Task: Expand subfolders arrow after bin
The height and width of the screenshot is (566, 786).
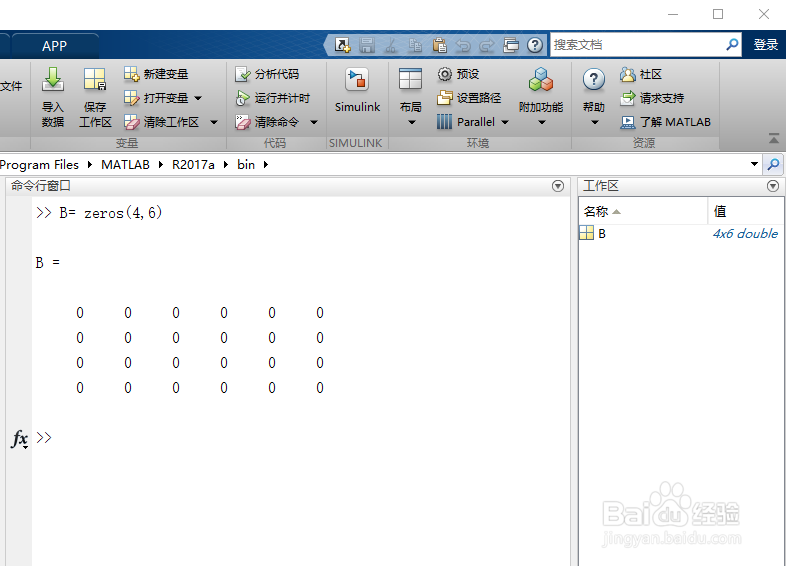Action: [266, 164]
